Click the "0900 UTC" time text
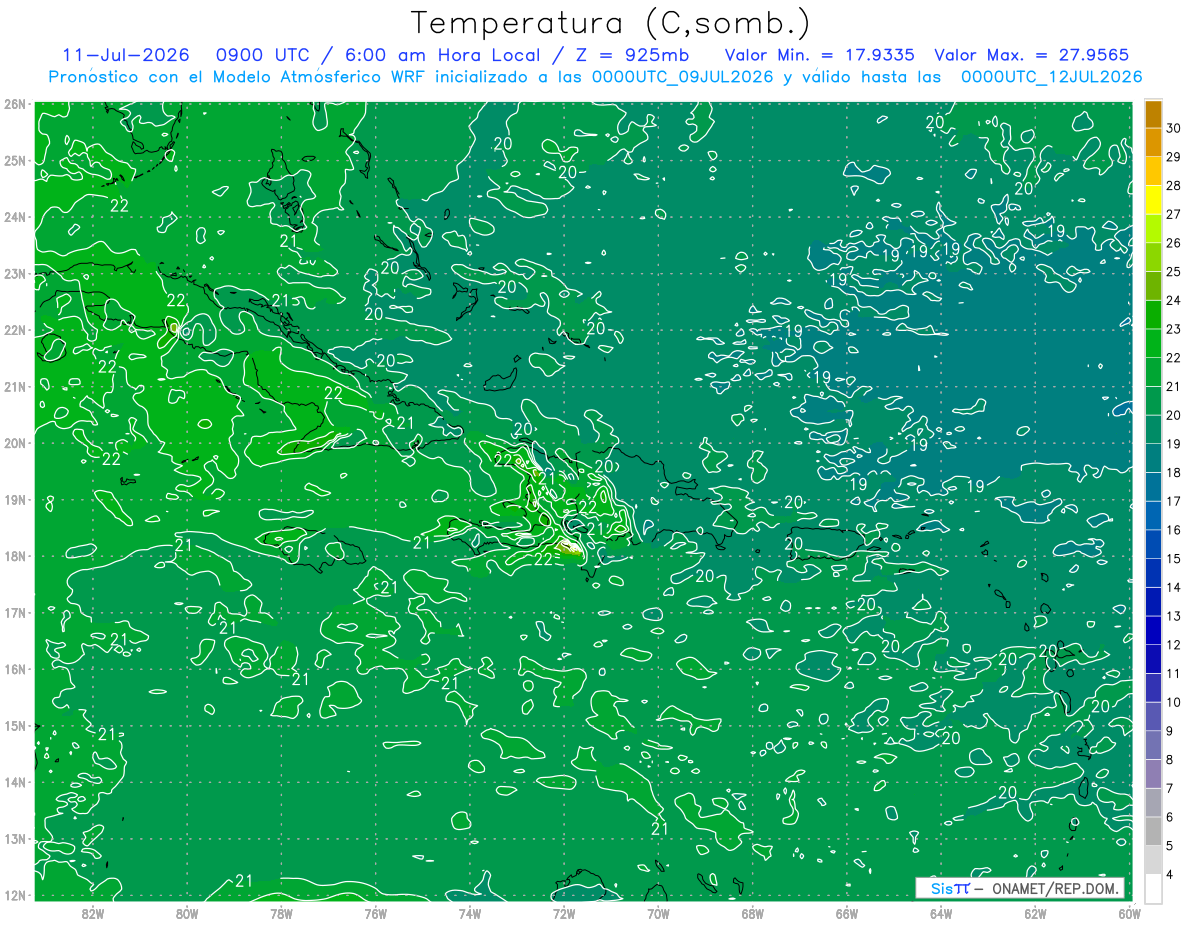1200x927 pixels. tap(263, 55)
